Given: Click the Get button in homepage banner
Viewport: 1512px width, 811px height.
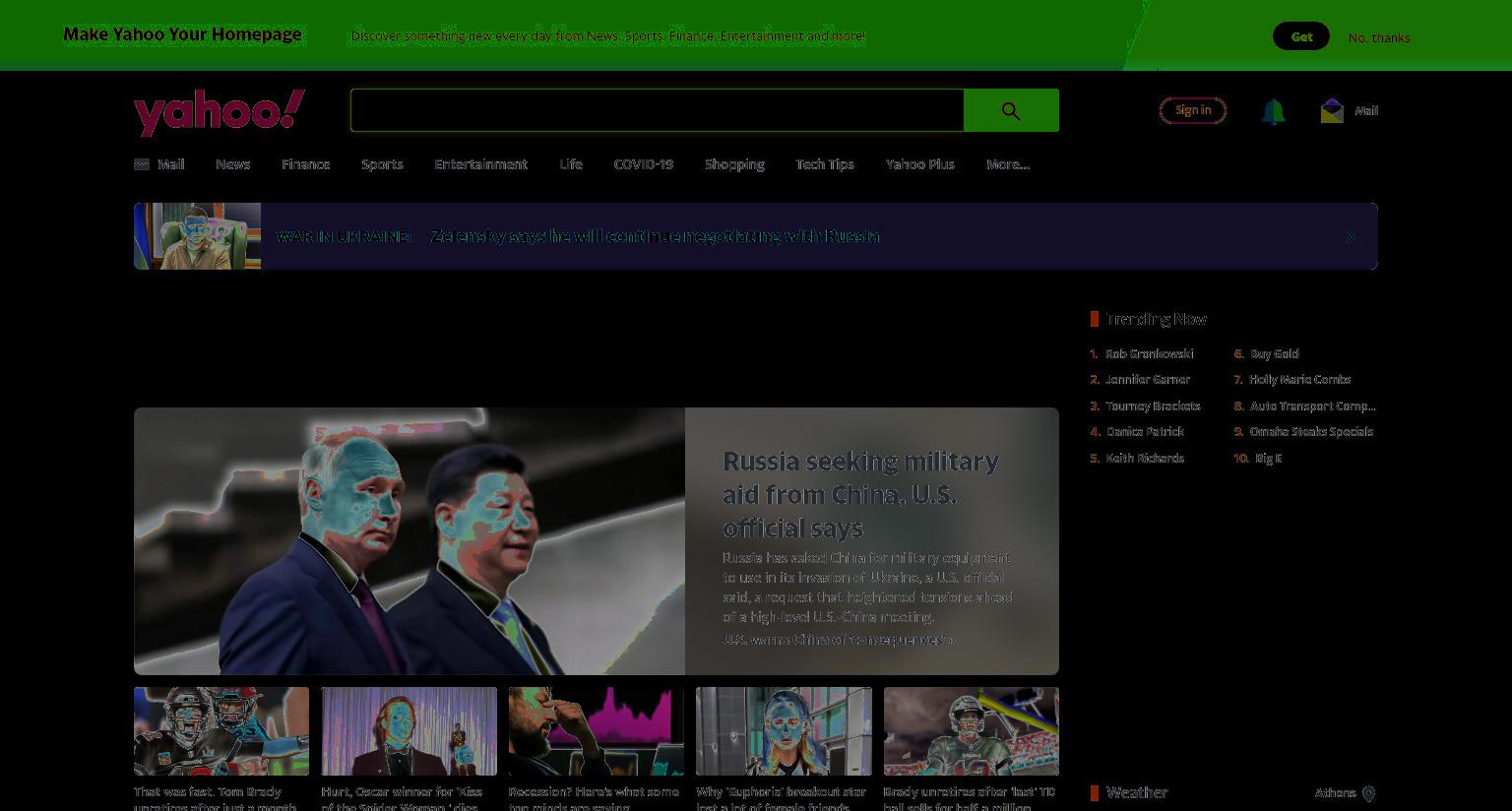Looking at the screenshot, I should point(1301,36).
